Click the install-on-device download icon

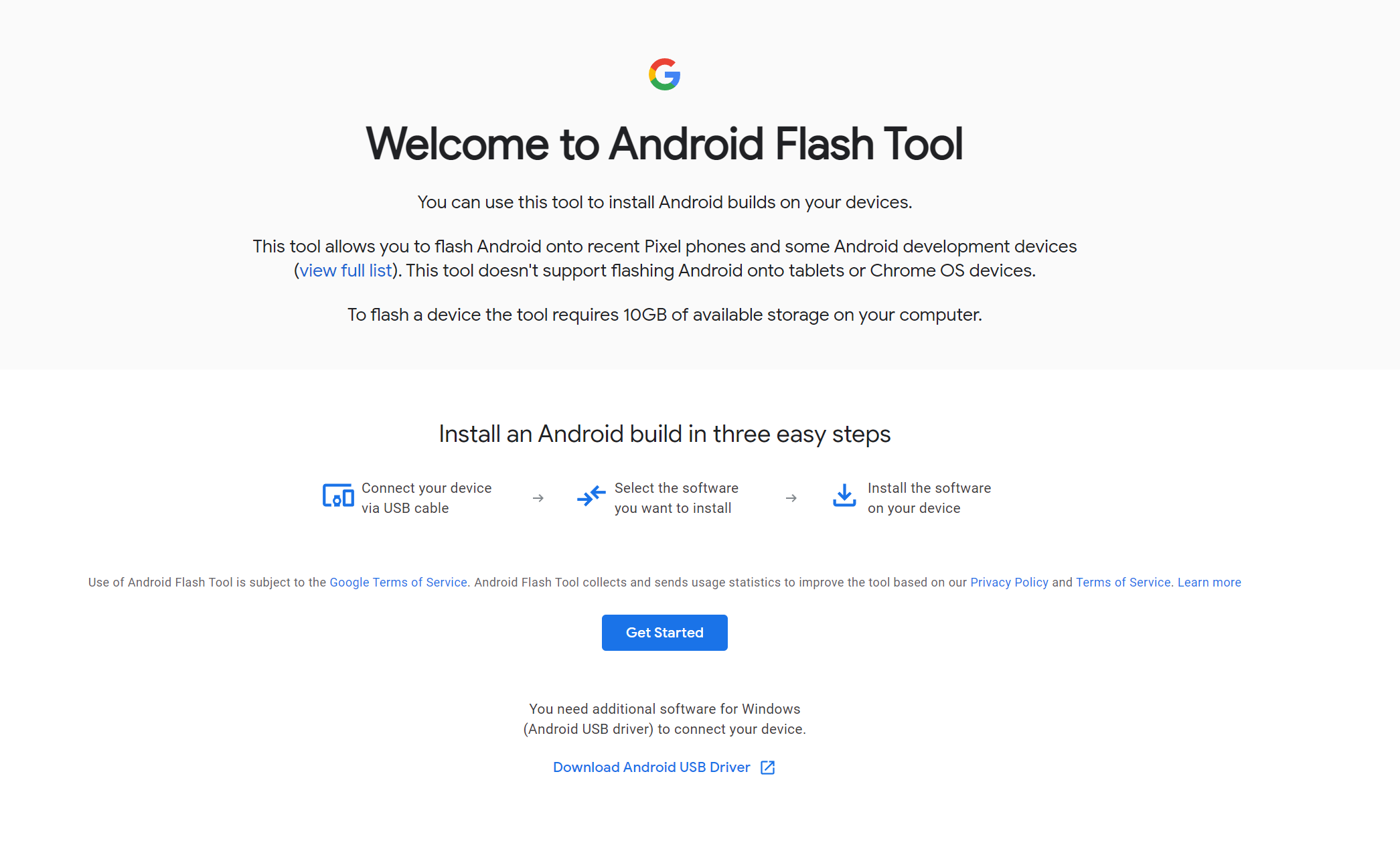point(844,496)
